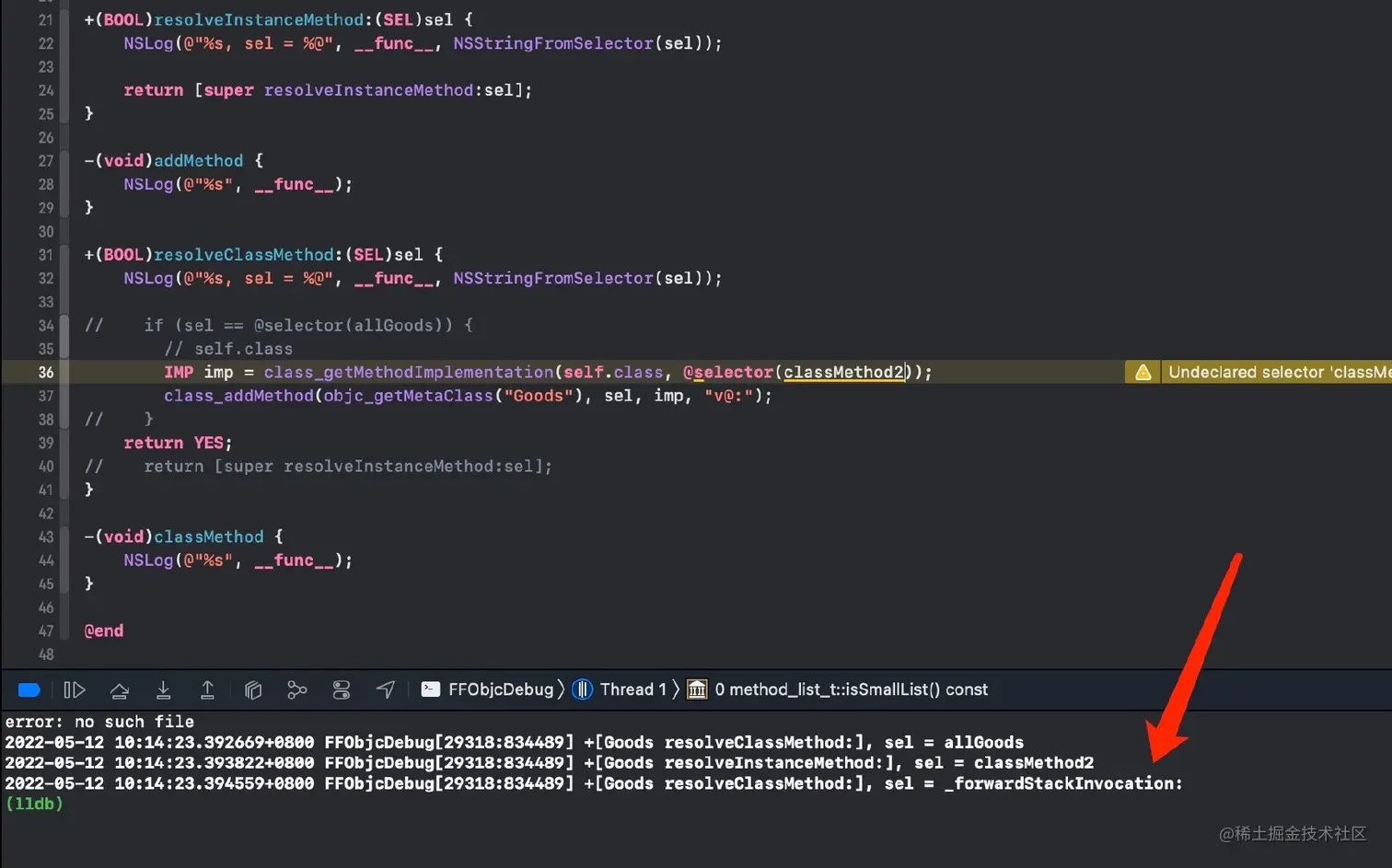
Task: Click classMethod method name on line 43
Action: tap(209, 537)
